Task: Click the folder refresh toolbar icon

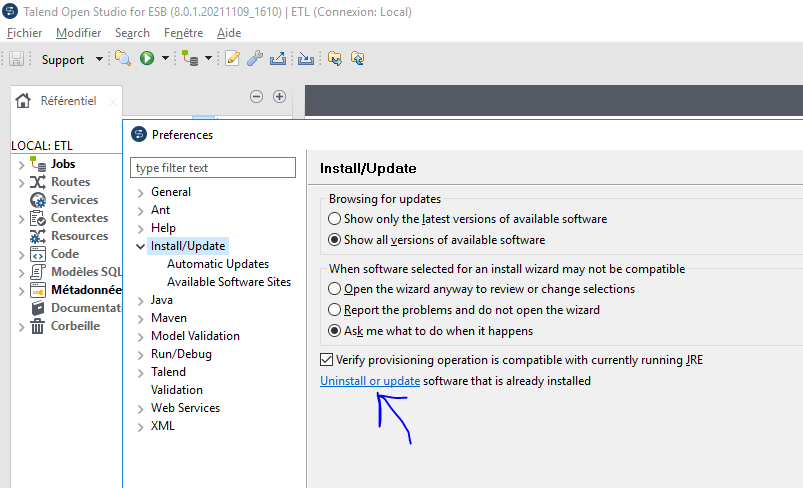Action: click(x=357, y=58)
